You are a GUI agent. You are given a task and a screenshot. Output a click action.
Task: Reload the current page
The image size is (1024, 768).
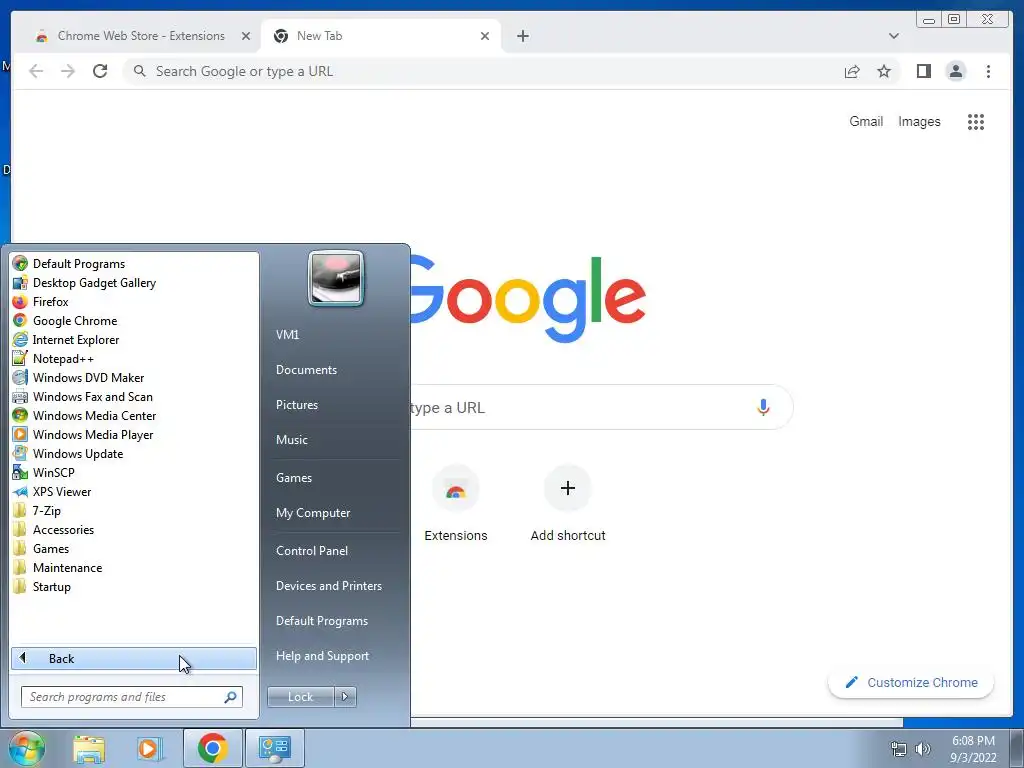coord(100,71)
